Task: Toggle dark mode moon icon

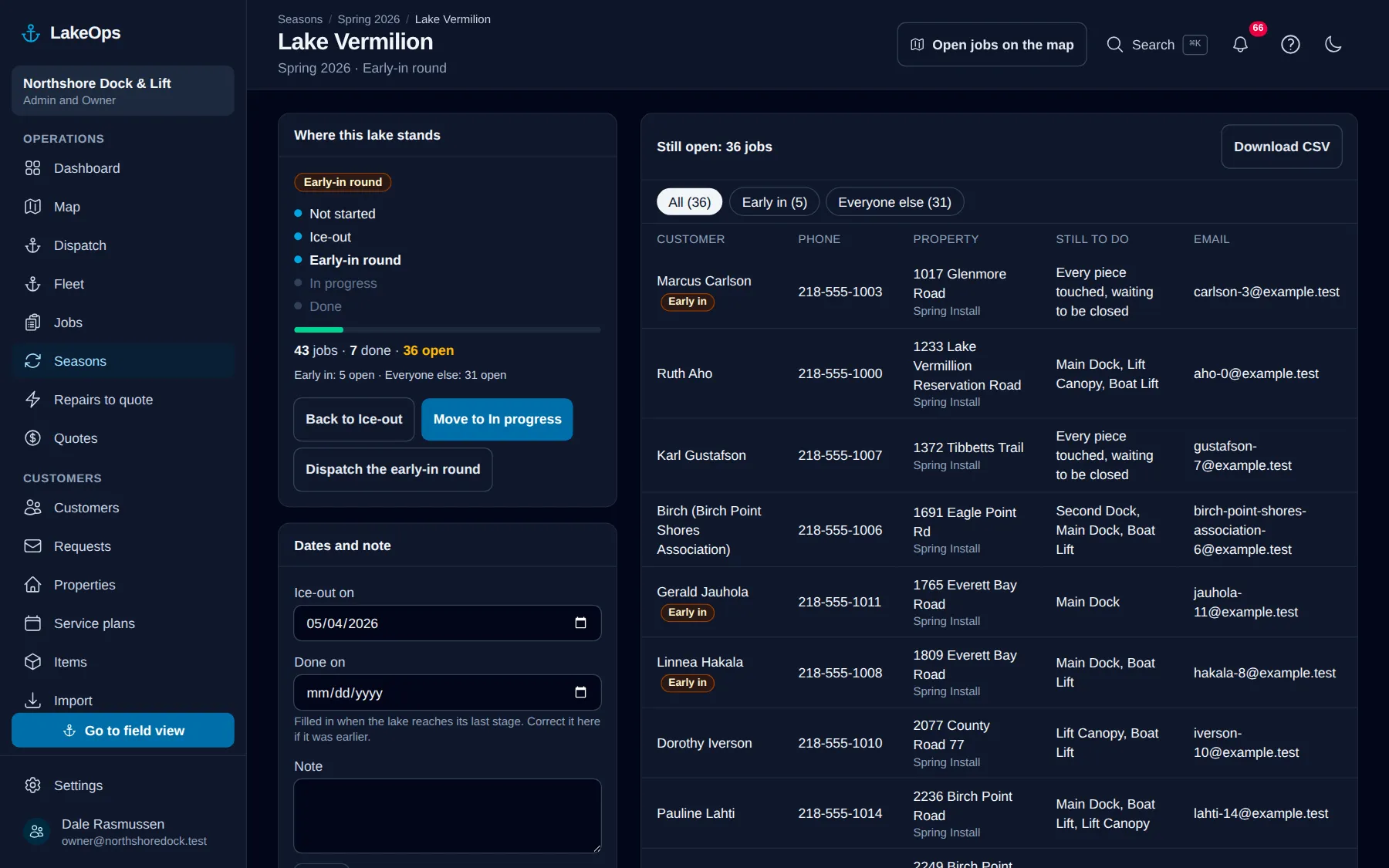Action: pos(1333,45)
